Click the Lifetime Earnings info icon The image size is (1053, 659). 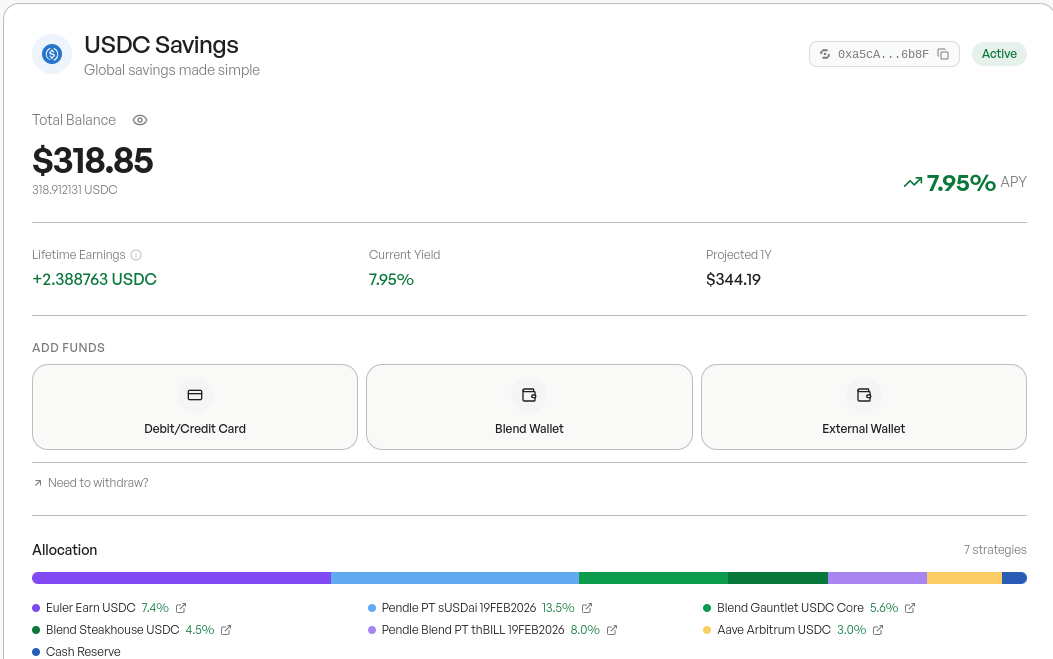[136, 255]
